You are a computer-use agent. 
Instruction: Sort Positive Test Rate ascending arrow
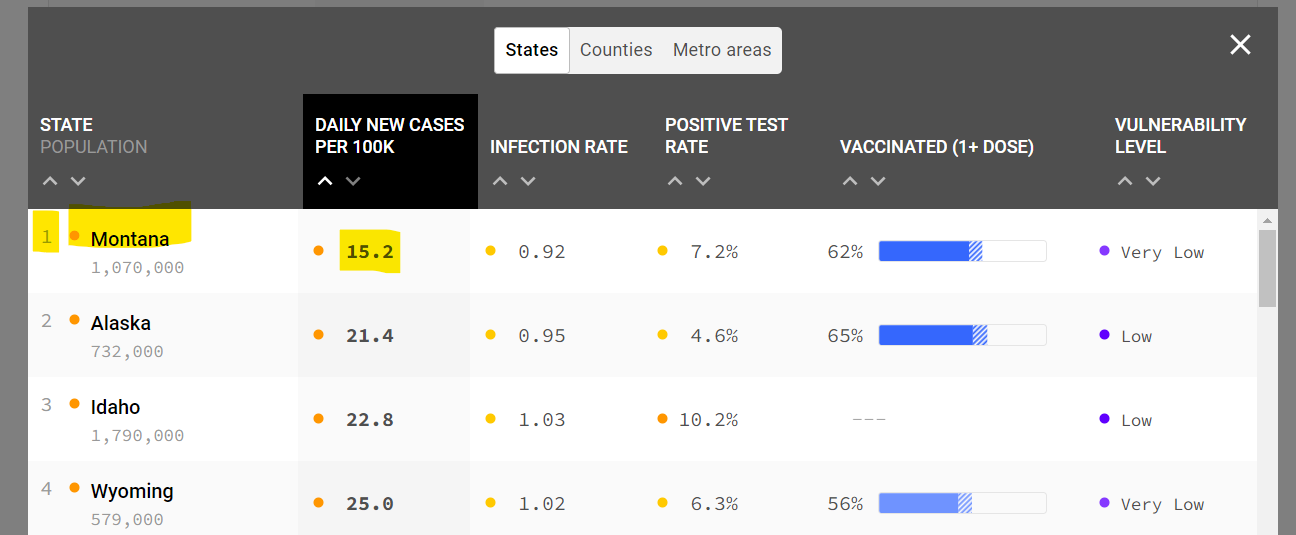coord(675,181)
